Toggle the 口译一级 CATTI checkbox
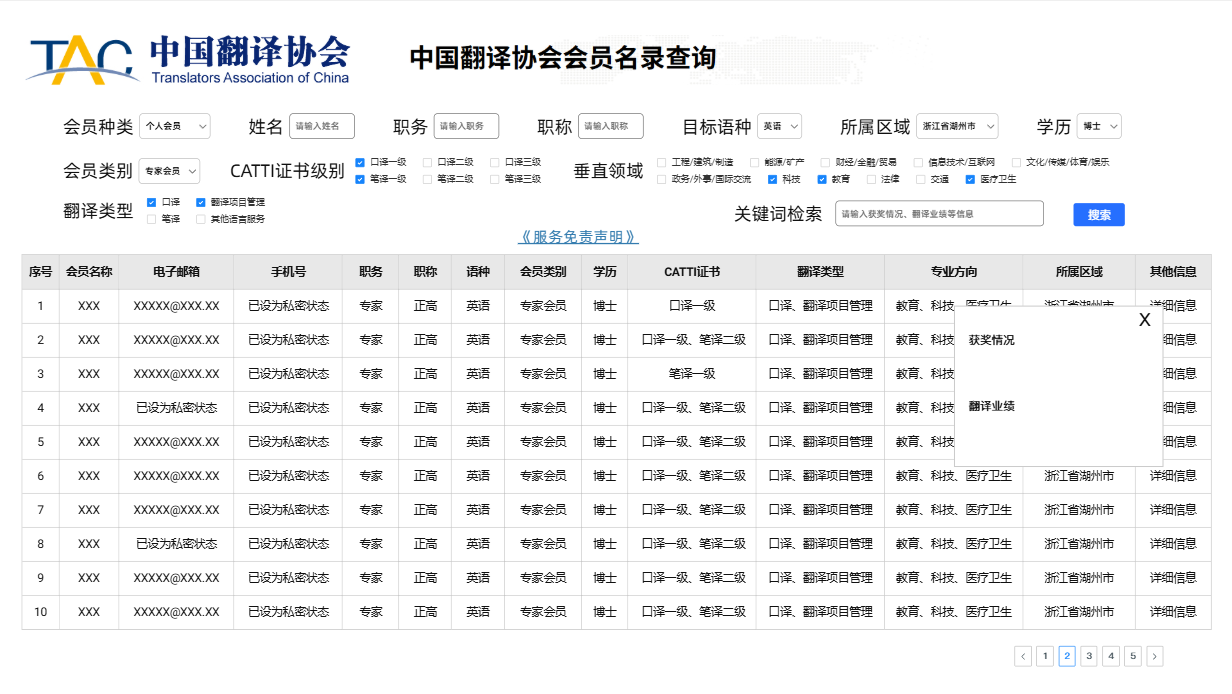 (360, 162)
